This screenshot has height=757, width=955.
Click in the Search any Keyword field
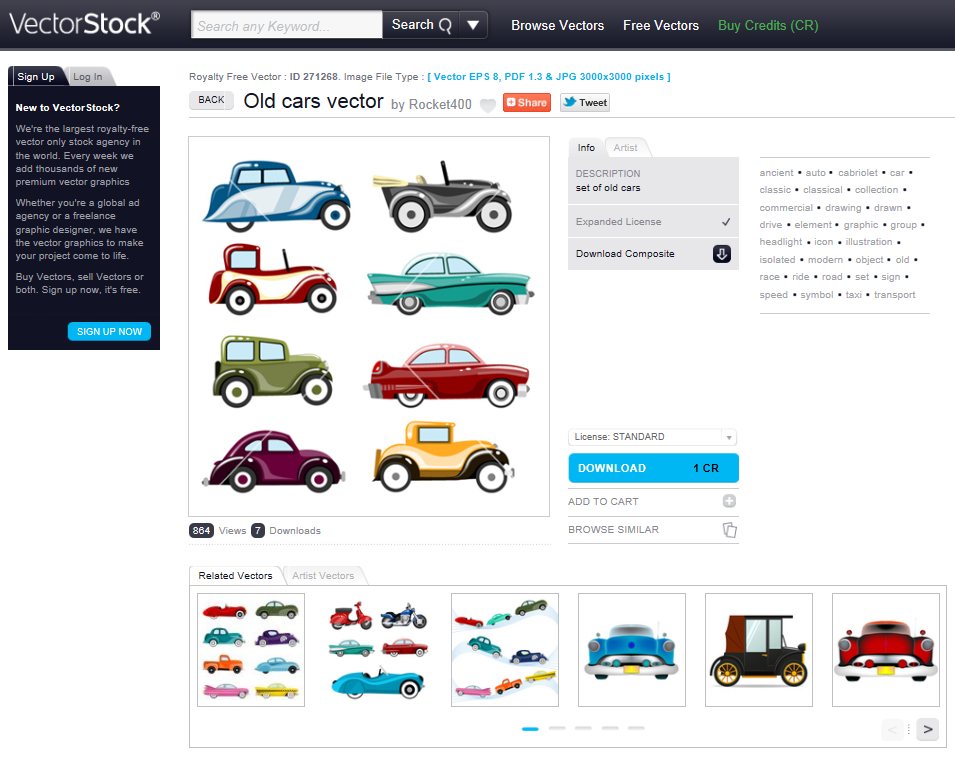tap(287, 26)
